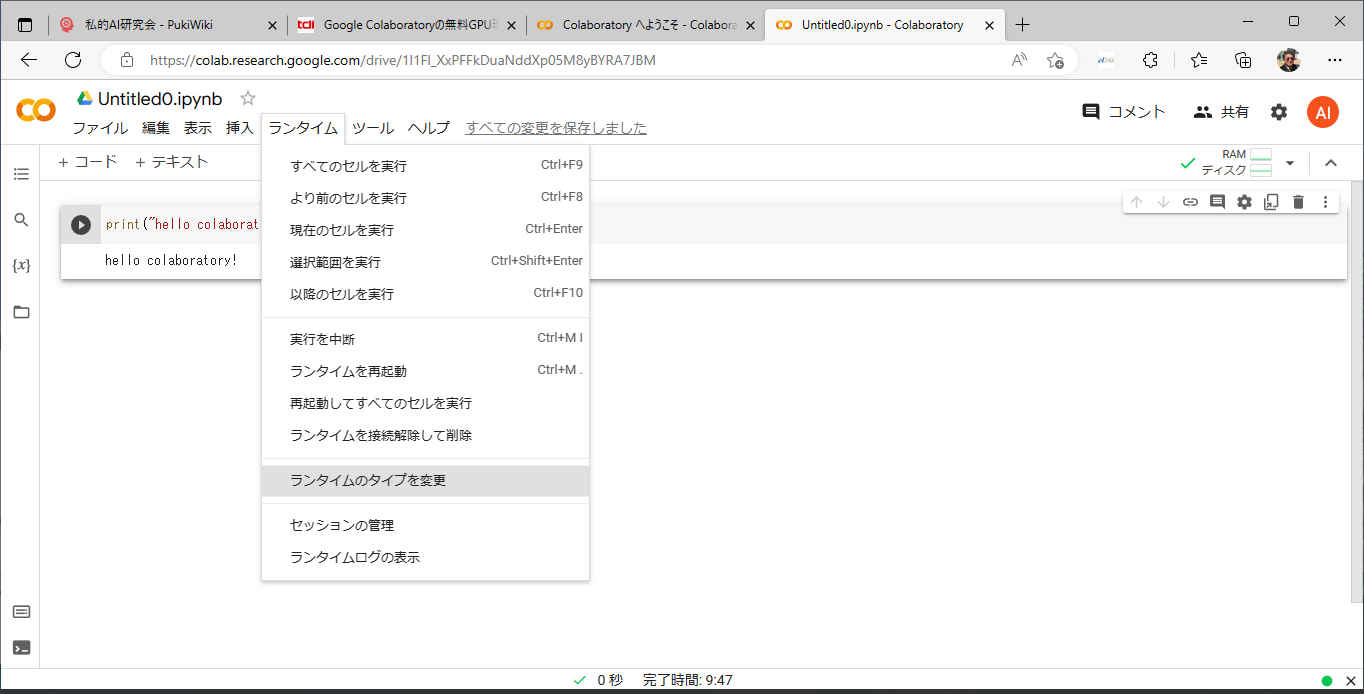Star the Untitled0.ipynb notebook
1364x694 pixels.
248,98
